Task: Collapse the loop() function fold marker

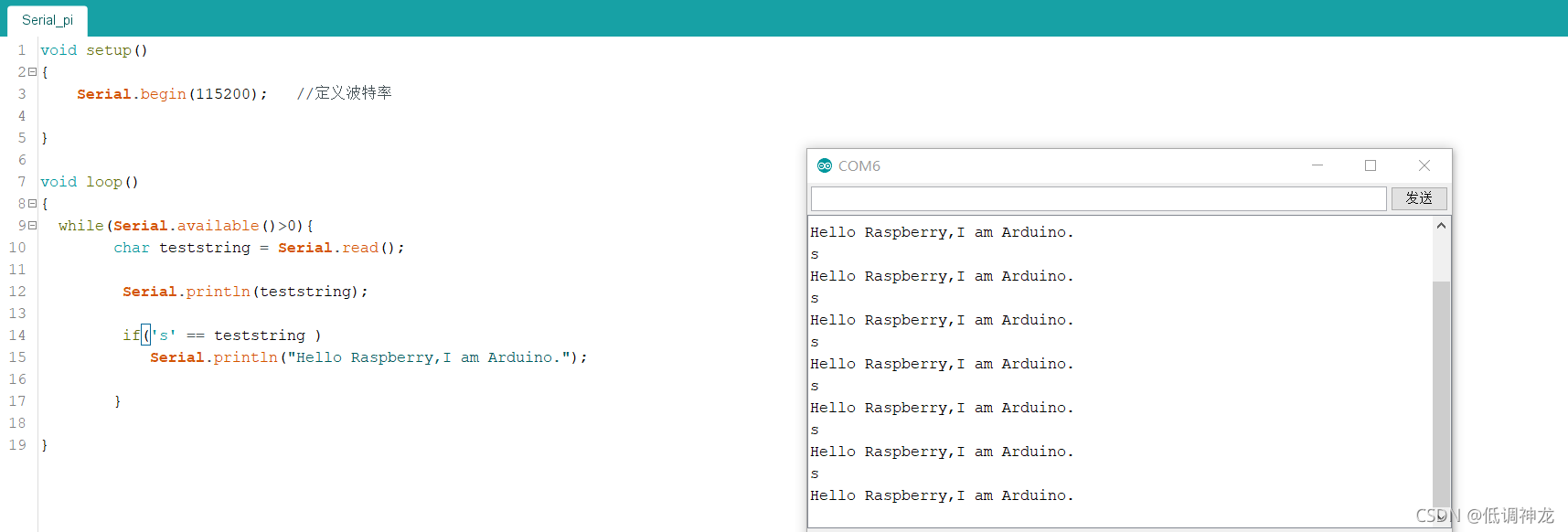Action: (x=33, y=204)
